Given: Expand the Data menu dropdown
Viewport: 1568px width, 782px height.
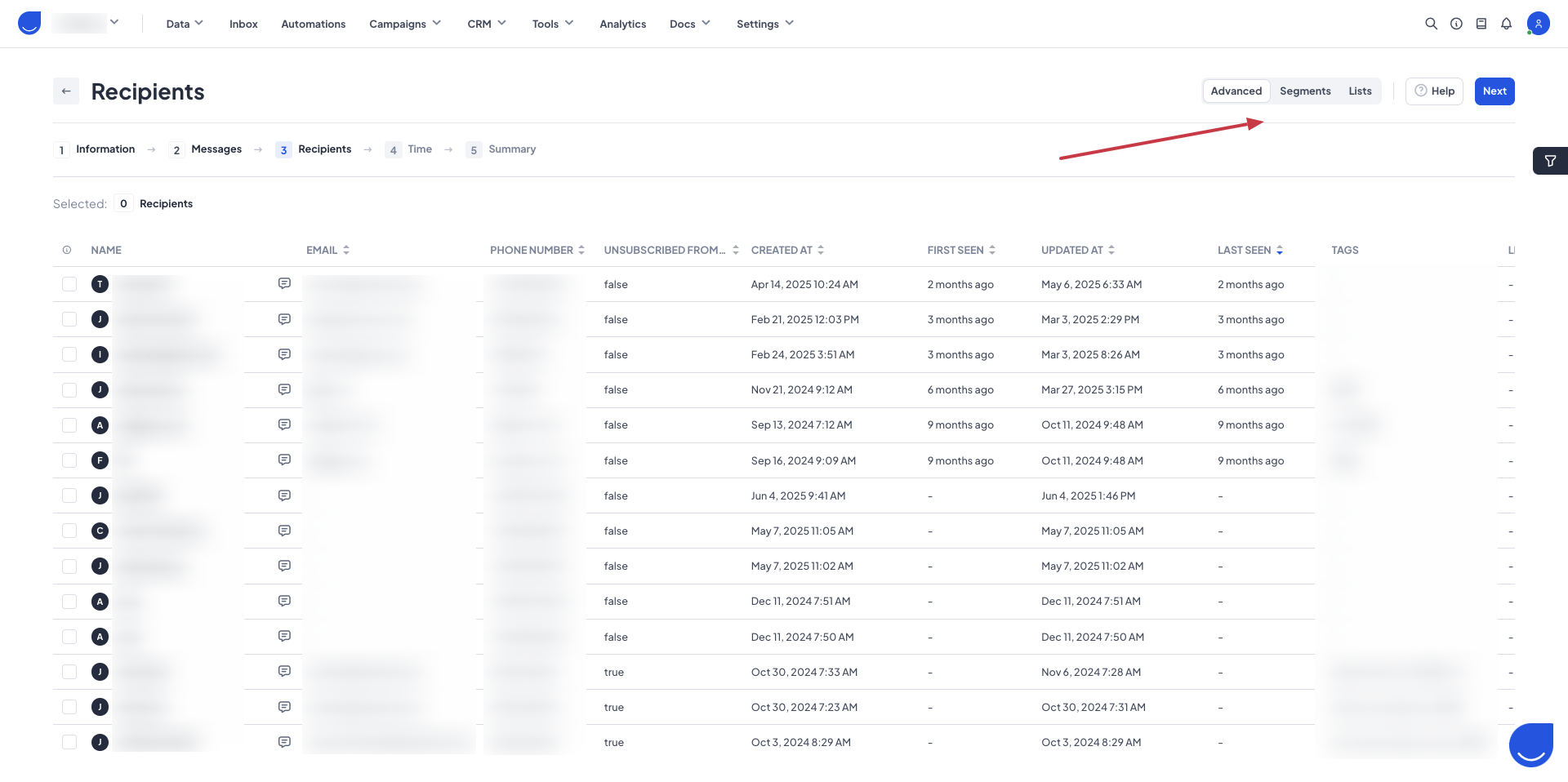Looking at the screenshot, I should click(x=185, y=24).
